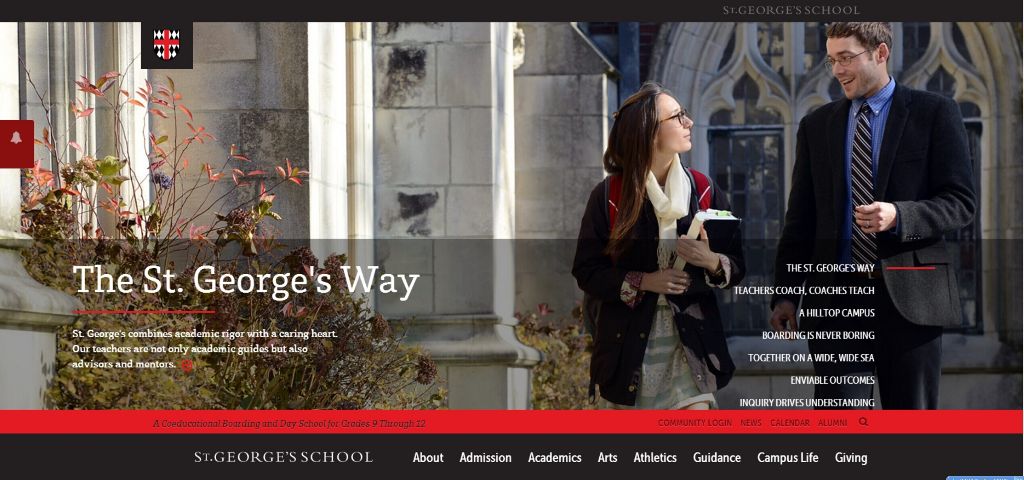1024x480 pixels.
Task: Open the search magnifier icon
Action: (863, 422)
